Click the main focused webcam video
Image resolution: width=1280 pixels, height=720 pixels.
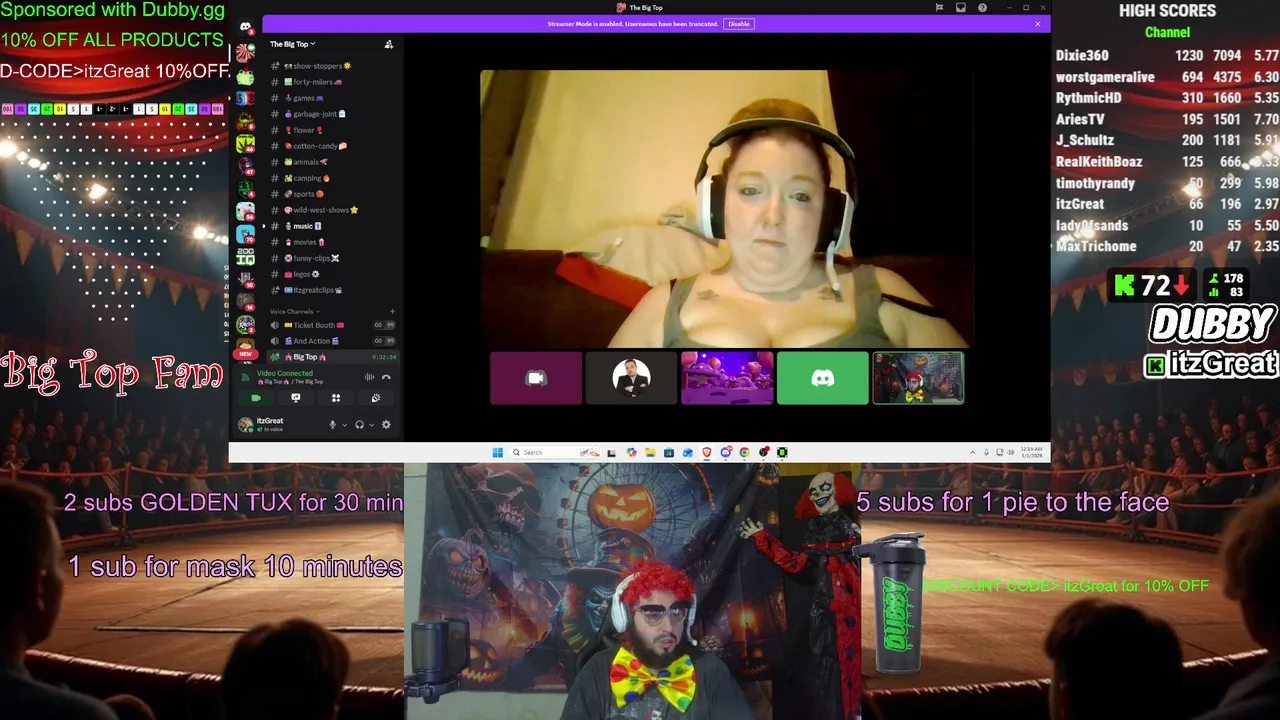pos(727,208)
